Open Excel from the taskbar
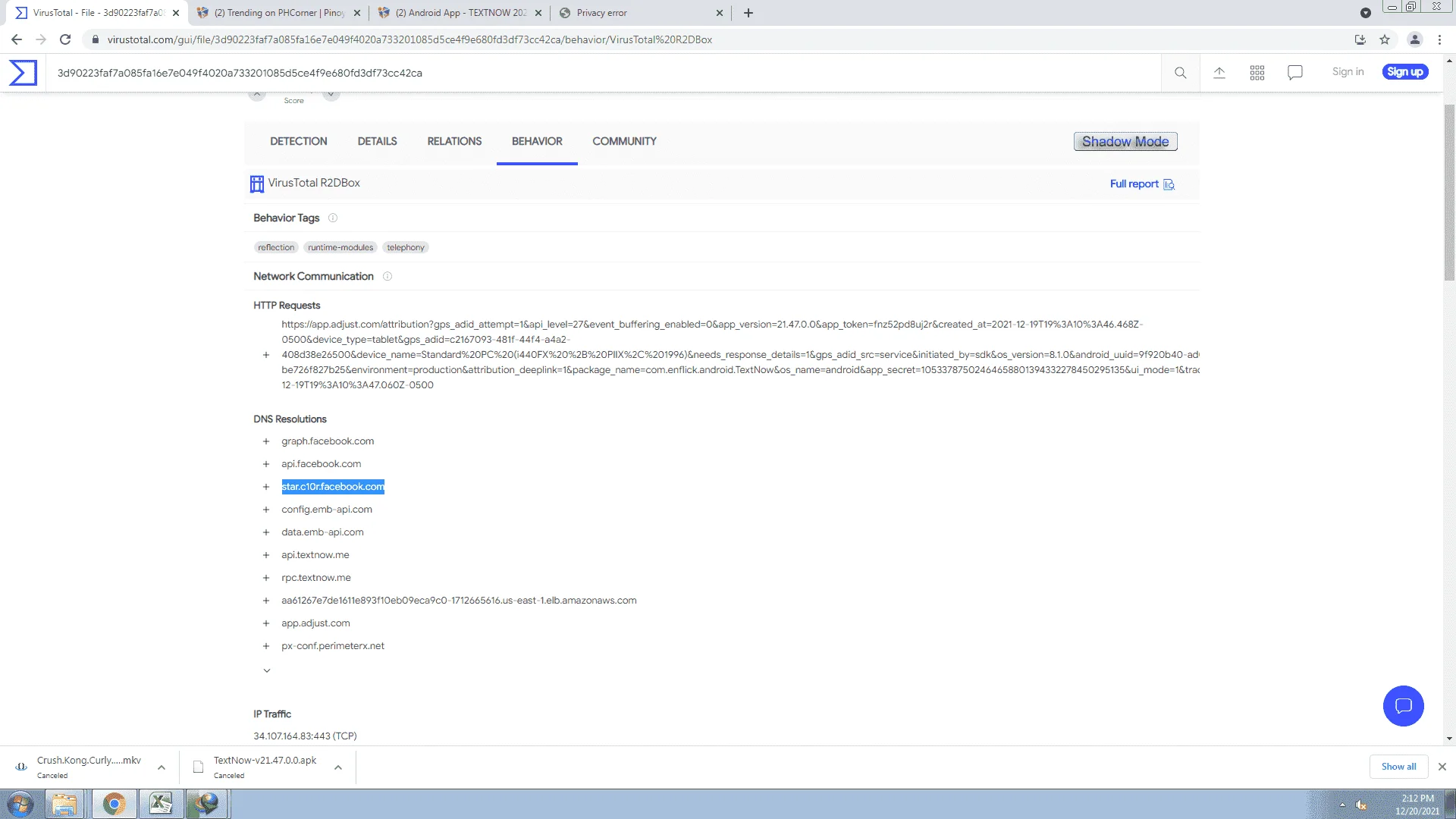Viewport: 1456px width, 819px height. click(161, 804)
